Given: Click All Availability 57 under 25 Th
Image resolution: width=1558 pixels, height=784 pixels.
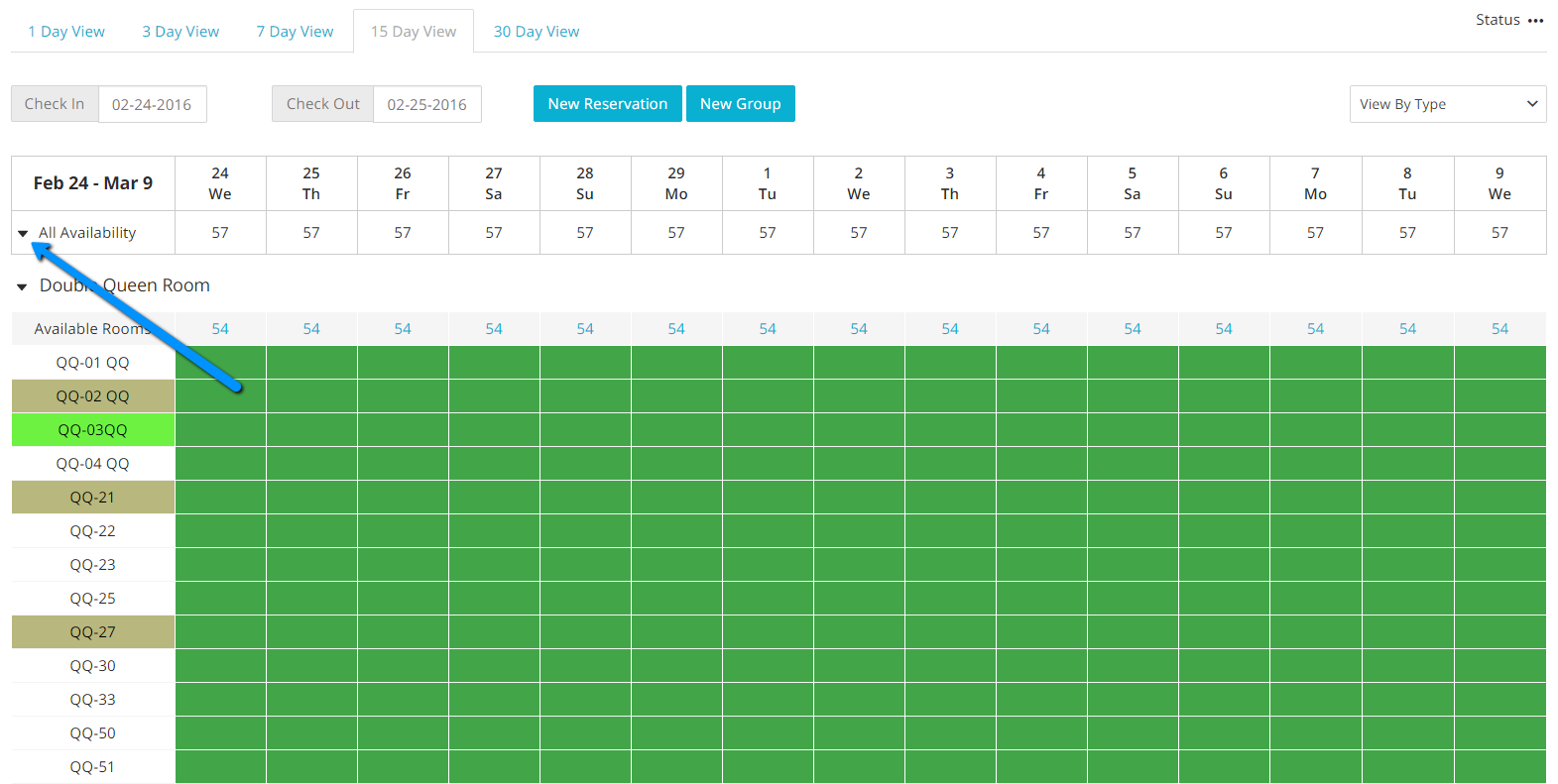Looking at the screenshot, I should click(311, 233).
